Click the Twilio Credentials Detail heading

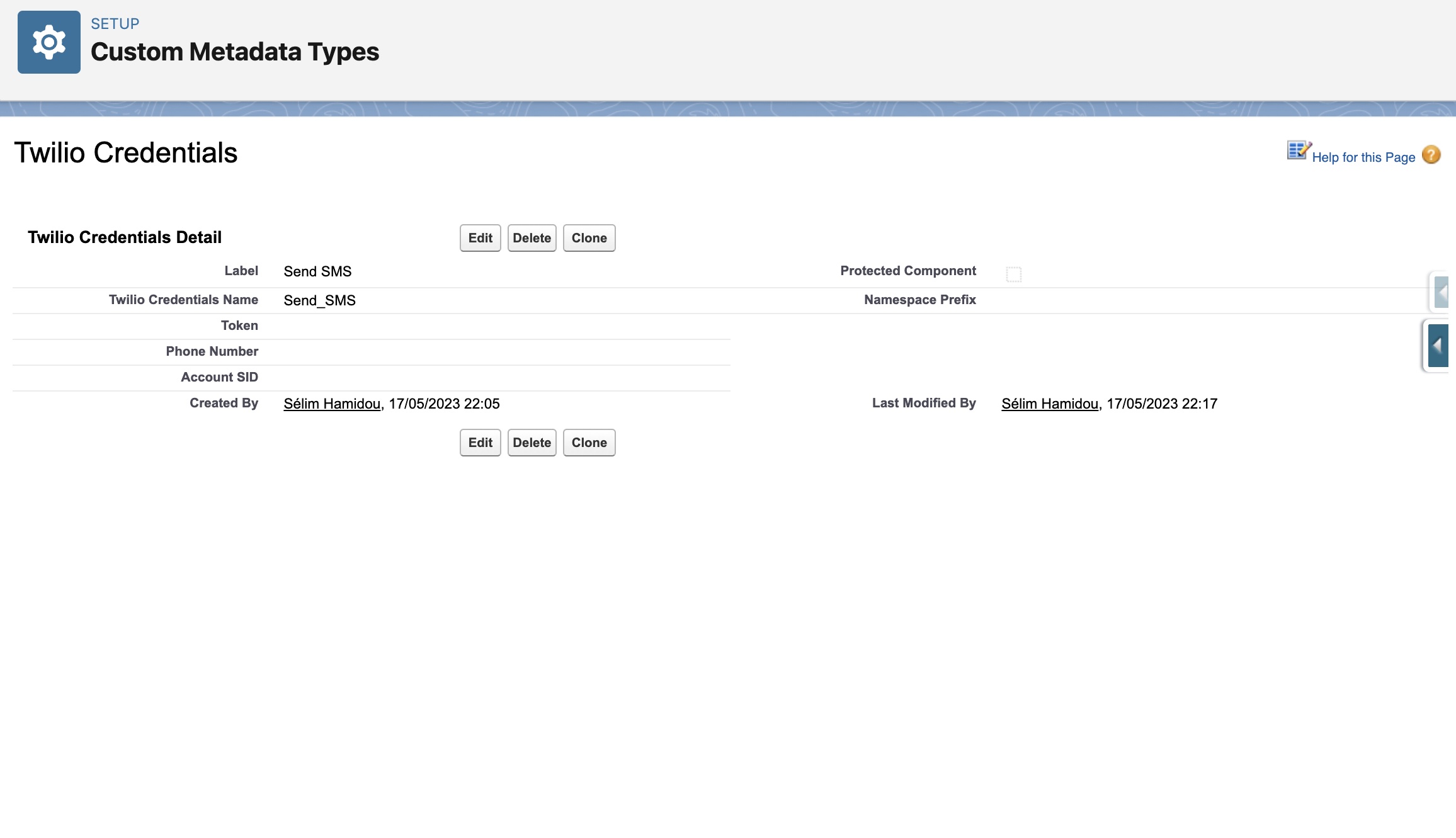pos(125,237)
